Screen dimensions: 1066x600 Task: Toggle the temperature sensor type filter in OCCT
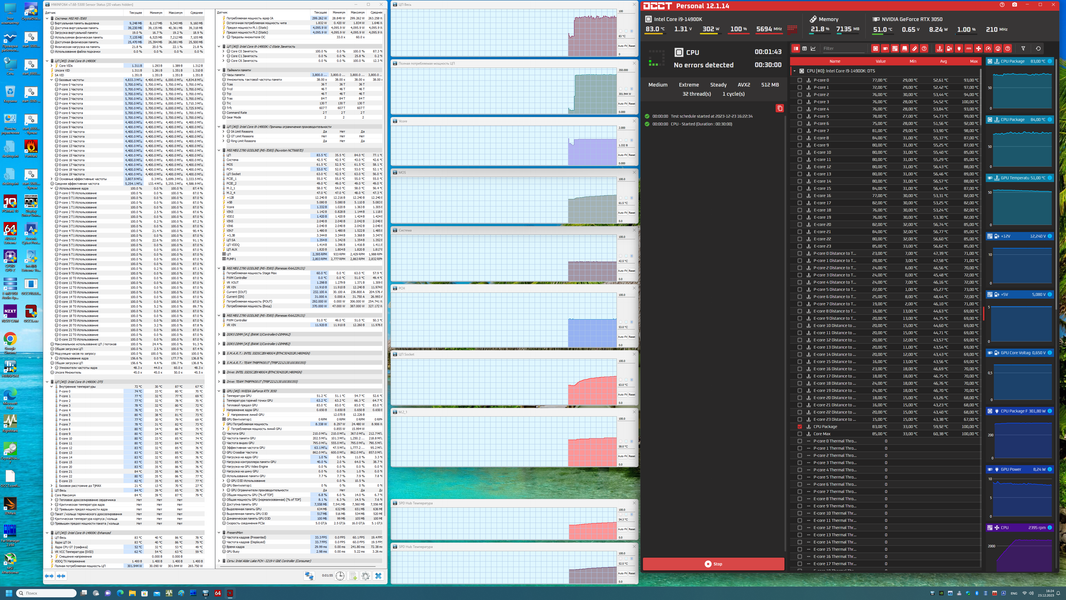(940, 48)
